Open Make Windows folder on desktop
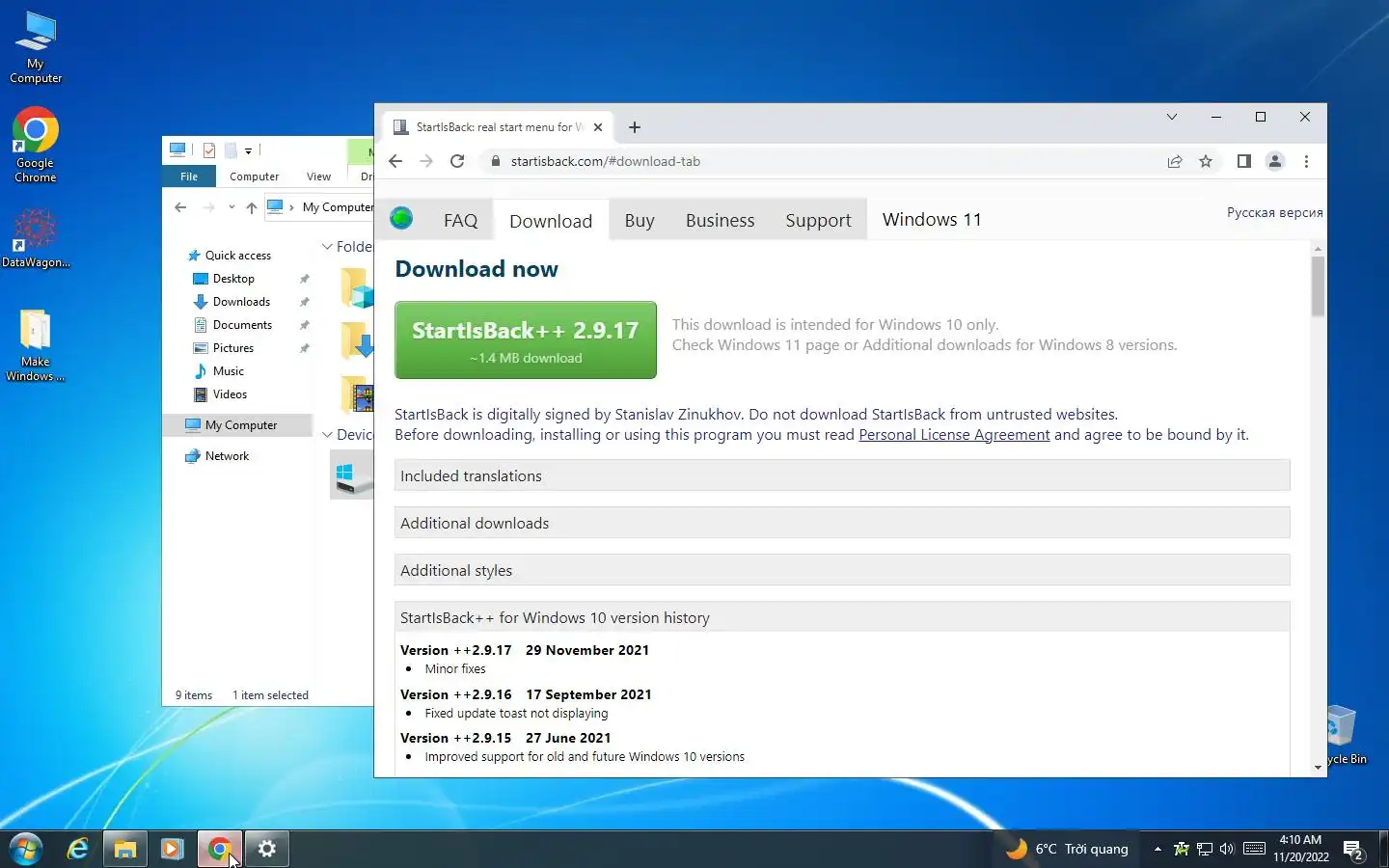 [36, 345]
